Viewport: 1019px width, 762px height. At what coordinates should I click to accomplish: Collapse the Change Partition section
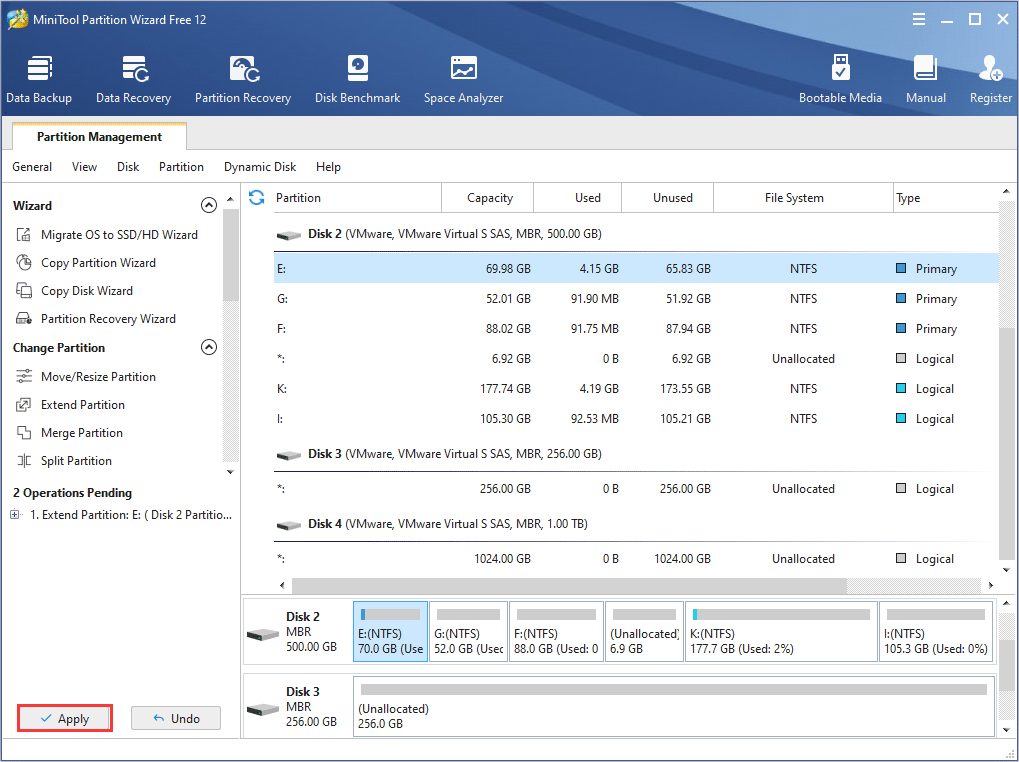[x=209, y=348]
